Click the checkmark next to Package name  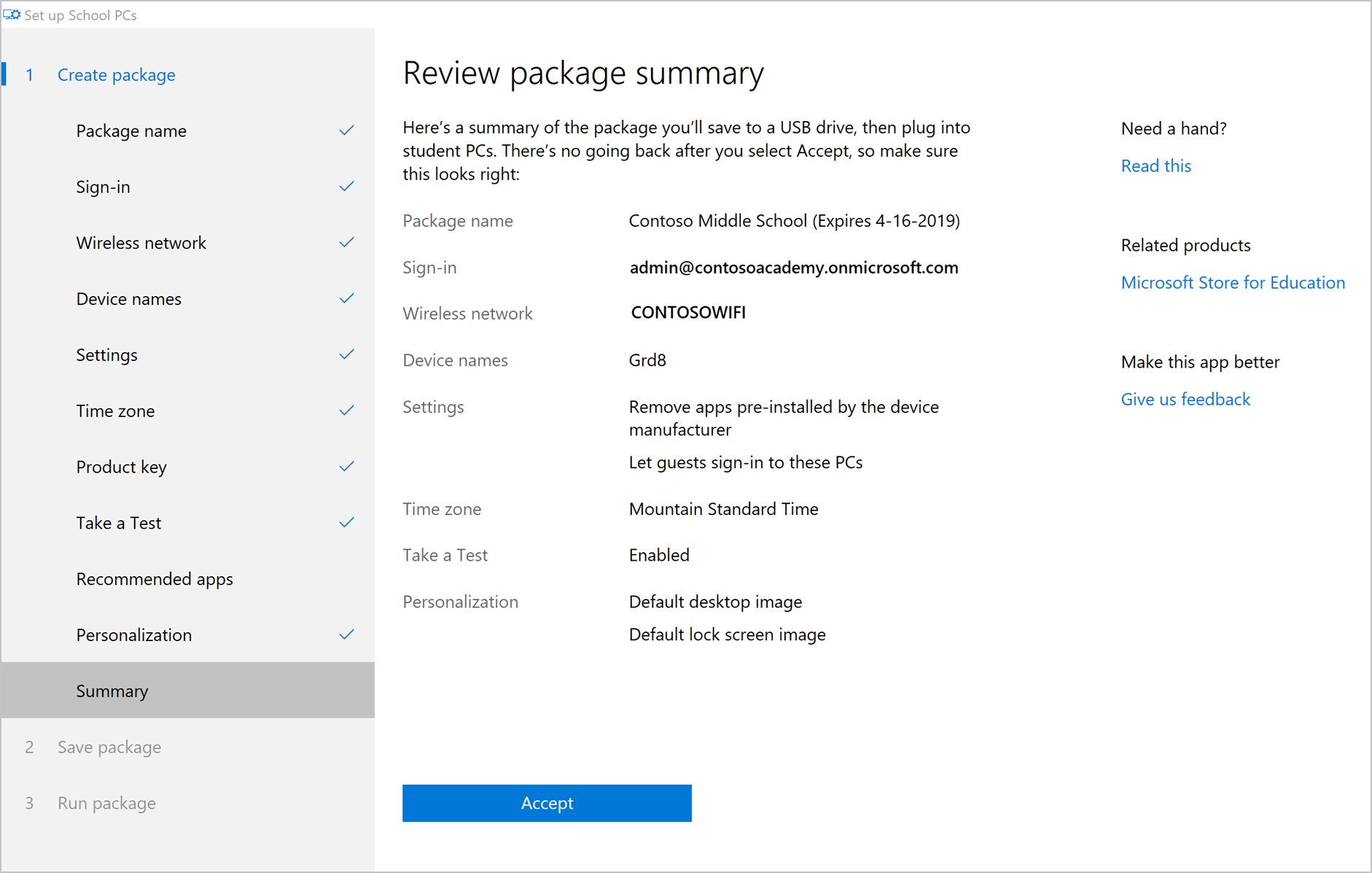346,131
